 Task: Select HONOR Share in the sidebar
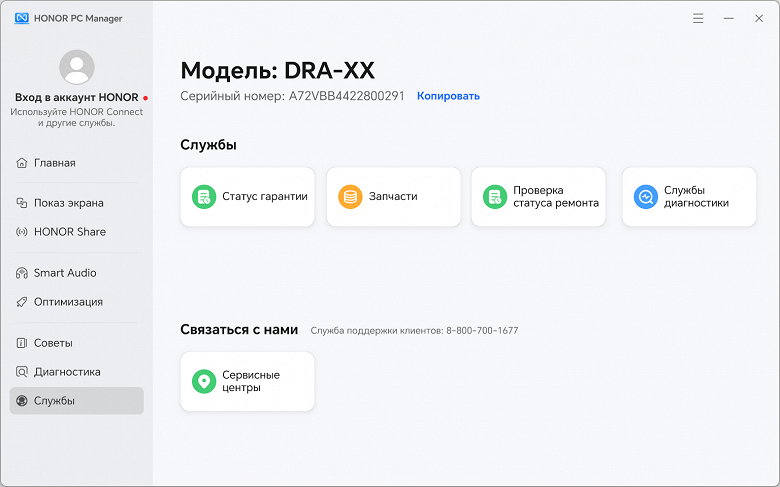(69, 232)
